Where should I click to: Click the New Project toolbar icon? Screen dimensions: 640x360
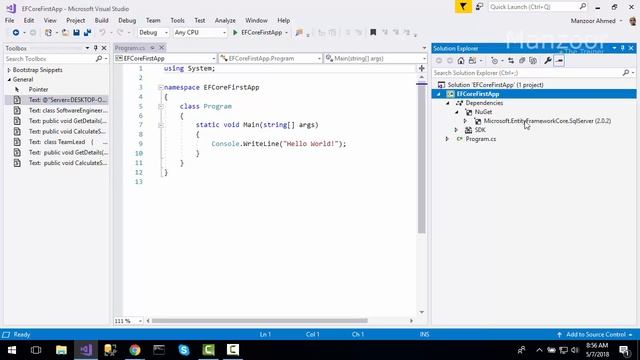(x=48, y=33)
